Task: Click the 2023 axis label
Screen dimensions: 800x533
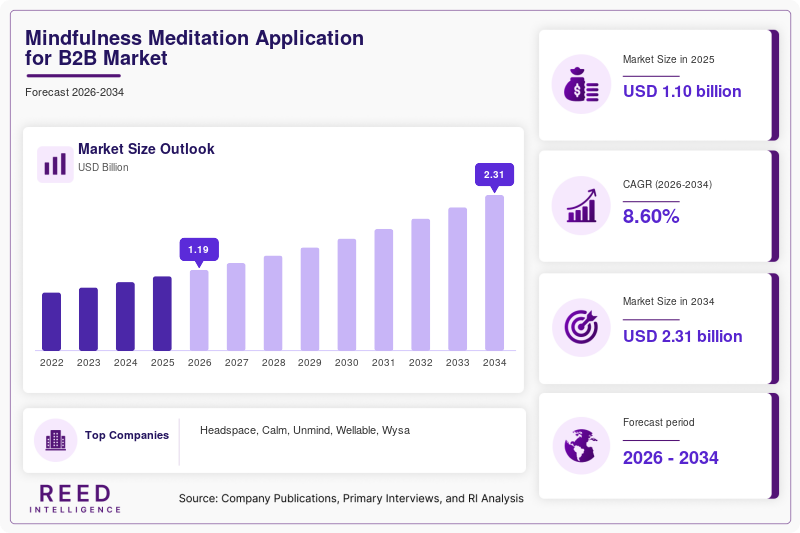Action: 88,363
